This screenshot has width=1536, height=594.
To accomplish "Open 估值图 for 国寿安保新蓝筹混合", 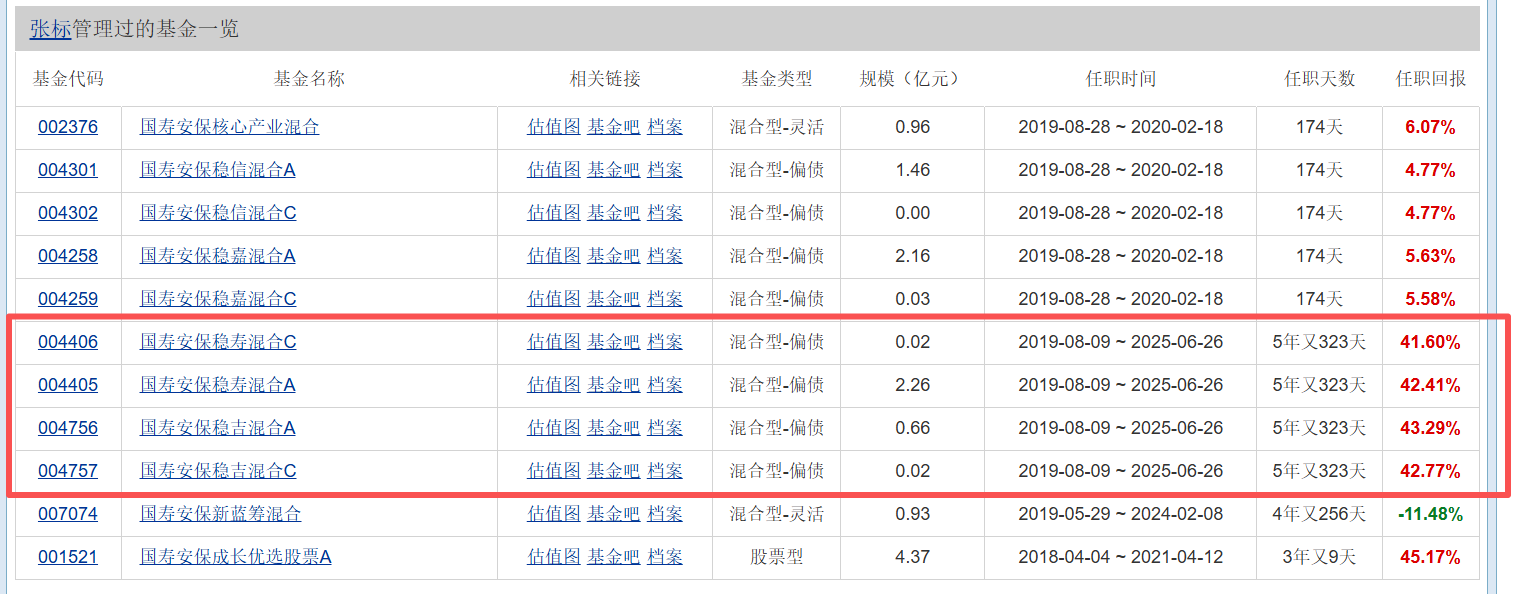I will coord(554,514).
